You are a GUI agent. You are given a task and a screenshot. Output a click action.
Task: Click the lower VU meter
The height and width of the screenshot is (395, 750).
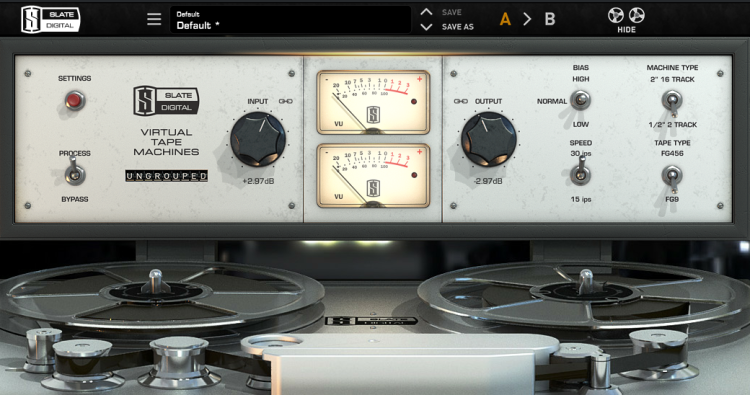[373, 176]
